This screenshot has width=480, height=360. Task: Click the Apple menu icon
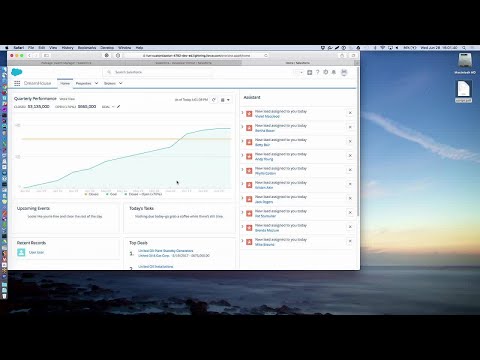[x=7, y=48]
